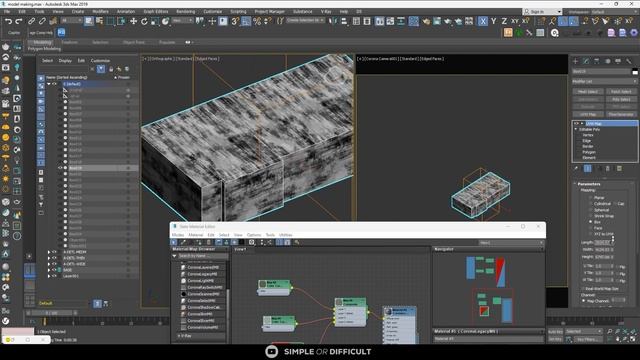Restrict transform to the Z axis
The image size is (640, 360).
pos(504,21)
